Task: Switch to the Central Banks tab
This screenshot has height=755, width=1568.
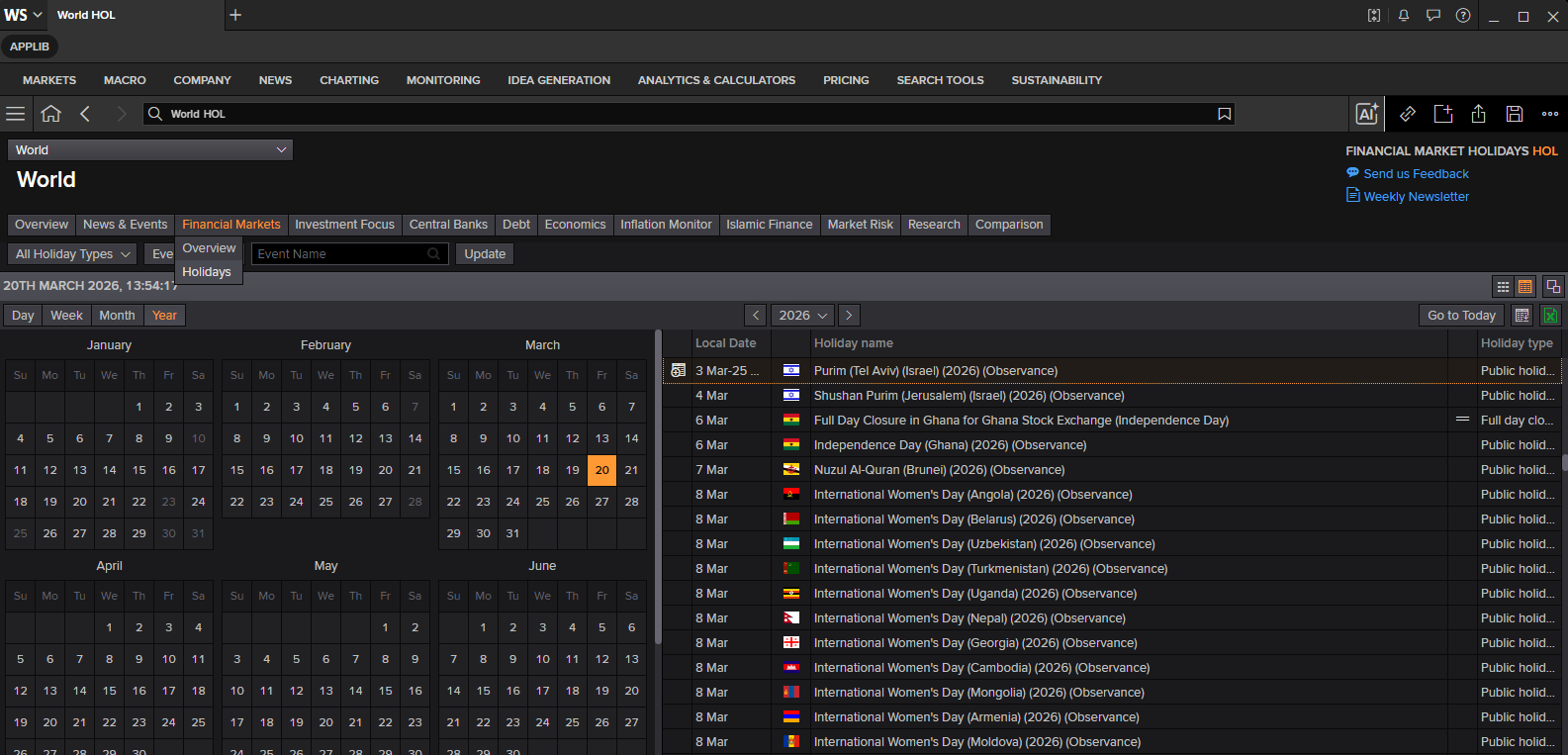Action: [448, 225]
